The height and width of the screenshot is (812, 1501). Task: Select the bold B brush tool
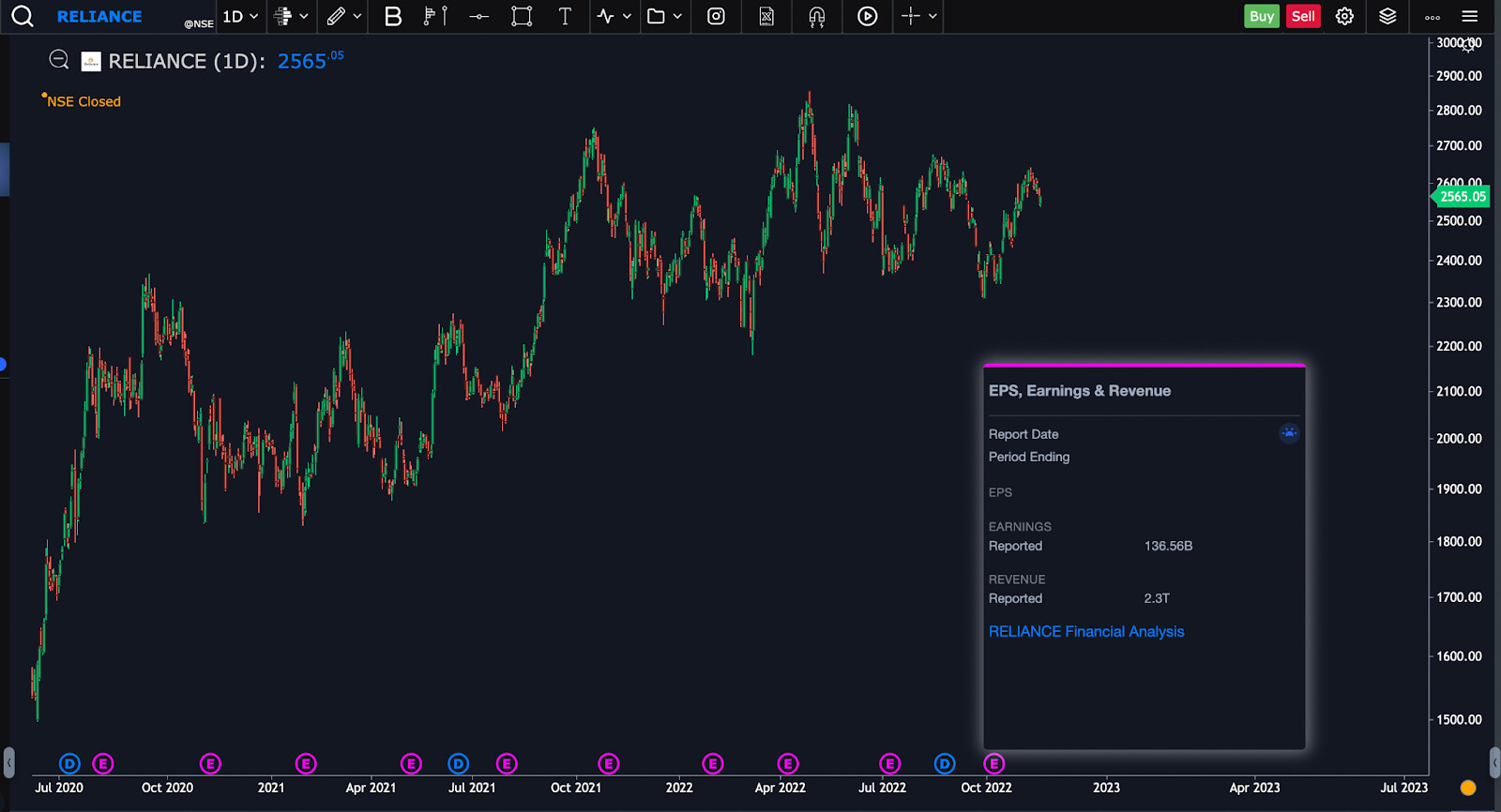pyautogui.click(x=393, y=16)
